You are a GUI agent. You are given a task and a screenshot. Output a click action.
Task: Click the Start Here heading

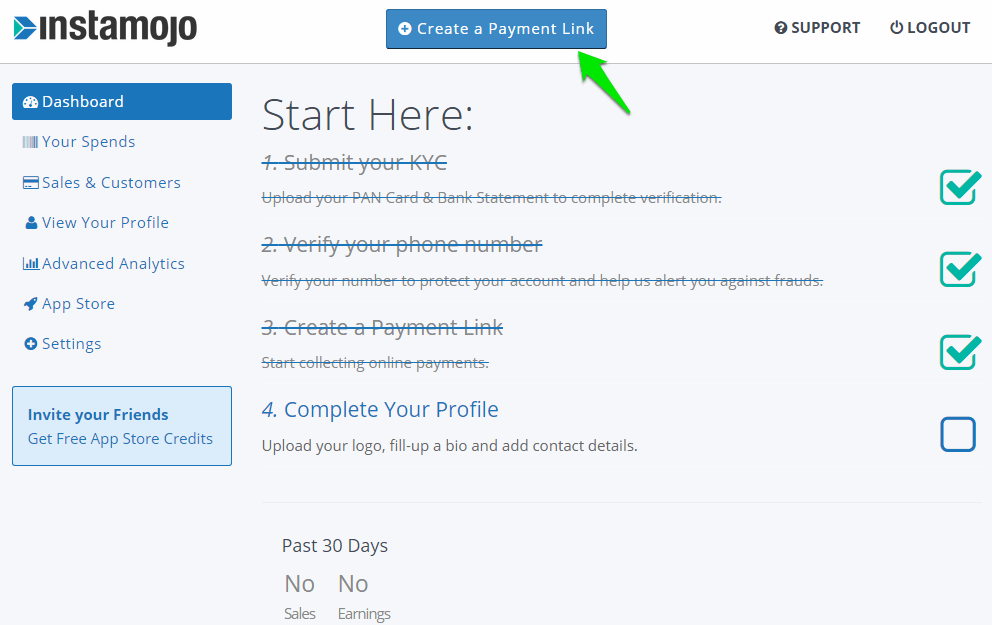pyautogui.click(x=368, y=115)
